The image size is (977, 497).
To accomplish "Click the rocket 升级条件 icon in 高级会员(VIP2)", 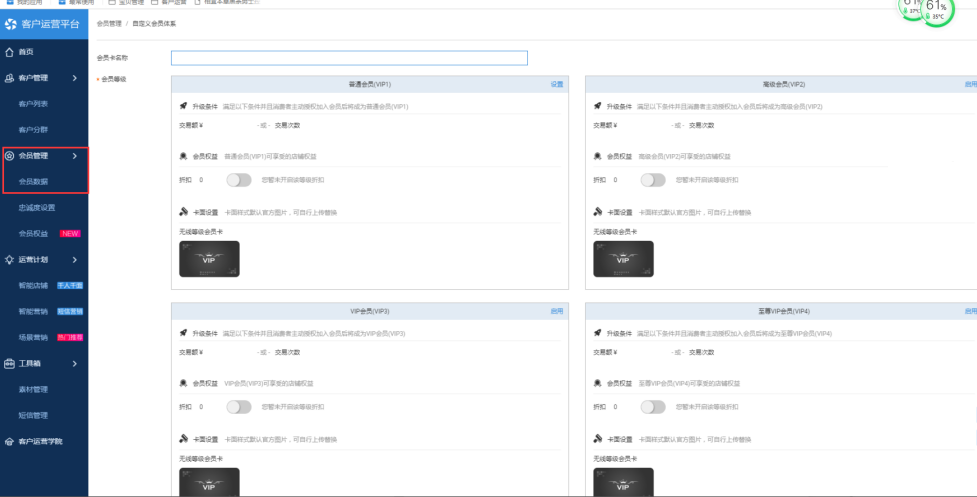I will (598, 106).
